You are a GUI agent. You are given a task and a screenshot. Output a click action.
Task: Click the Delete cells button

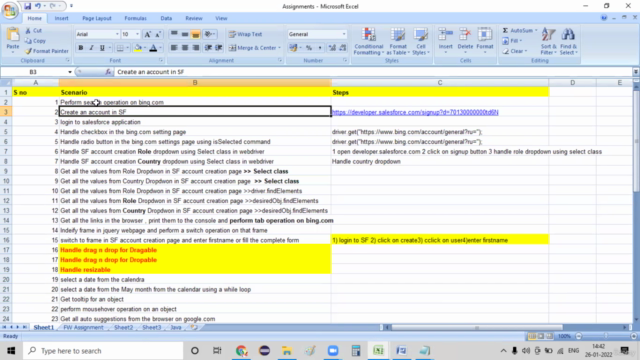click(465, 40)
